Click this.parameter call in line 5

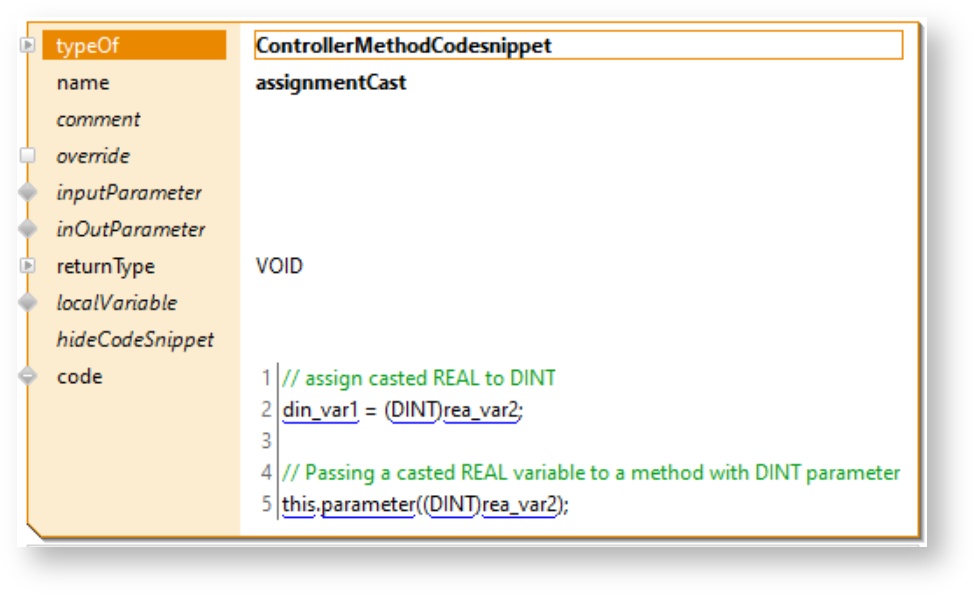pos(347,505)
